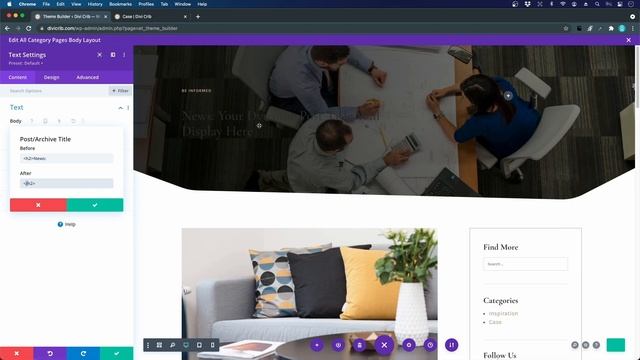Cancel dynamic content with the red X button
Image resolution: width=640 pixels, height=360 pixels.
pyautogui.click(x=38, y=205)
